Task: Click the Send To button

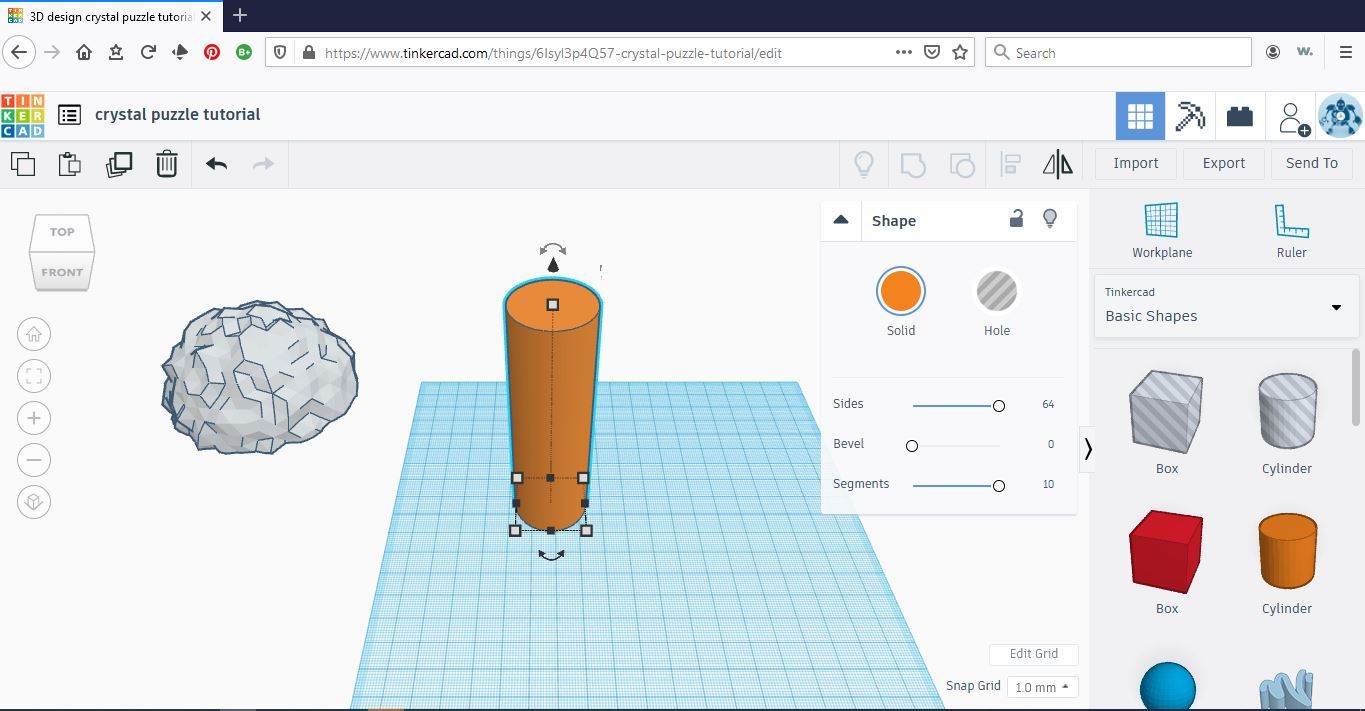Action: [1312, 163]
